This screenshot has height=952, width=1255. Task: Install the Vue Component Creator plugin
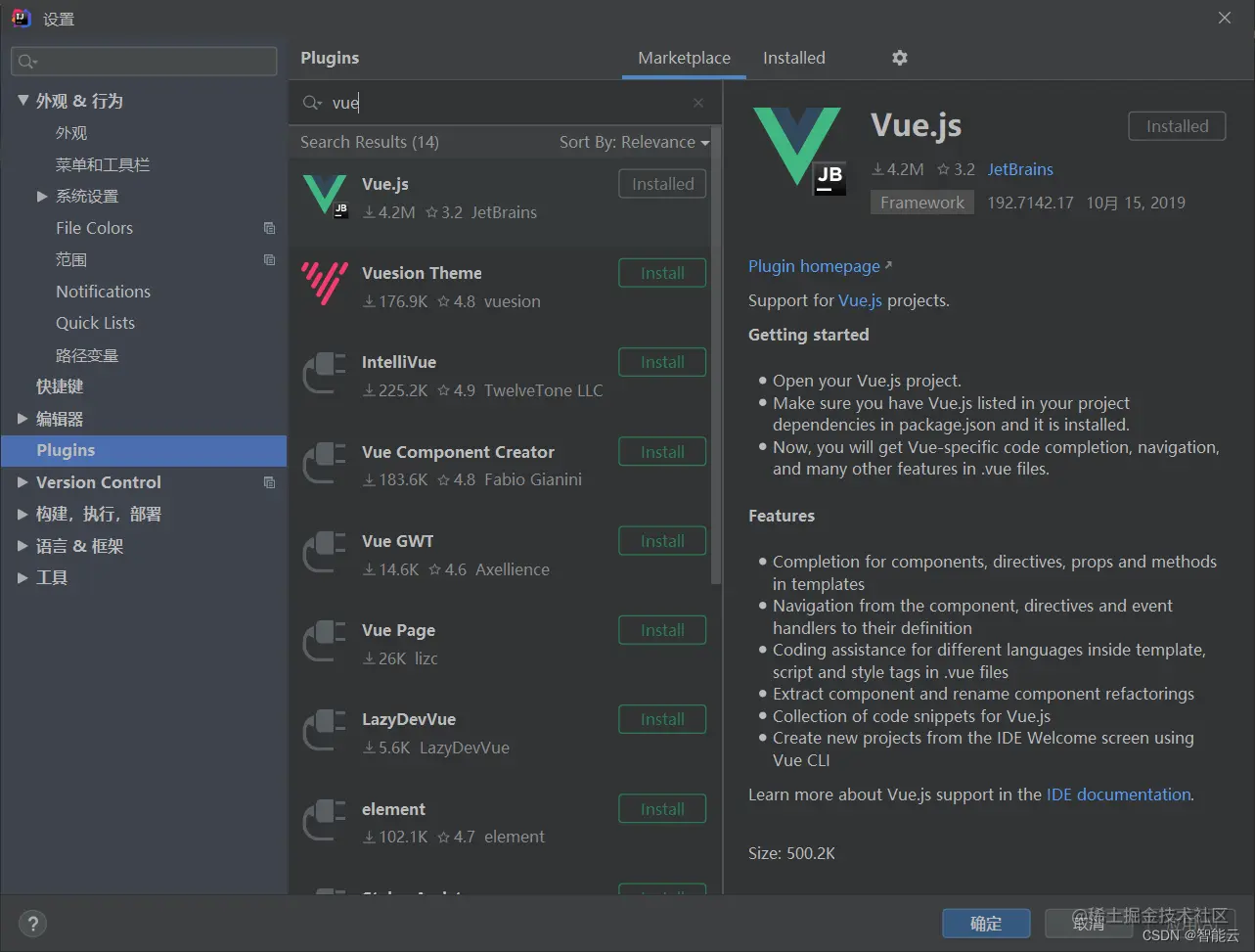click(x=662, y=452)
